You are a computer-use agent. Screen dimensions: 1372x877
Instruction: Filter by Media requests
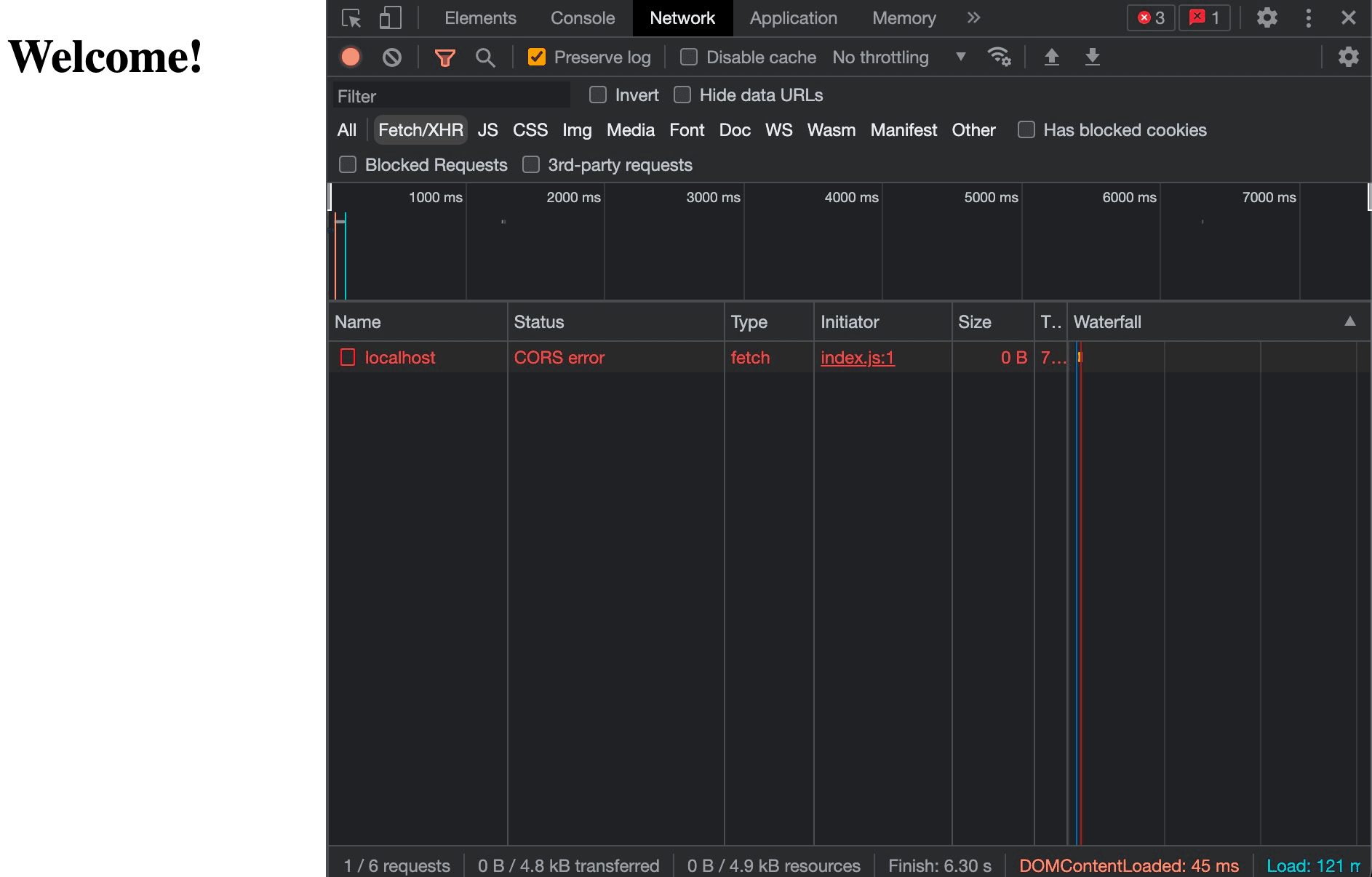click(x=631, y=130)
